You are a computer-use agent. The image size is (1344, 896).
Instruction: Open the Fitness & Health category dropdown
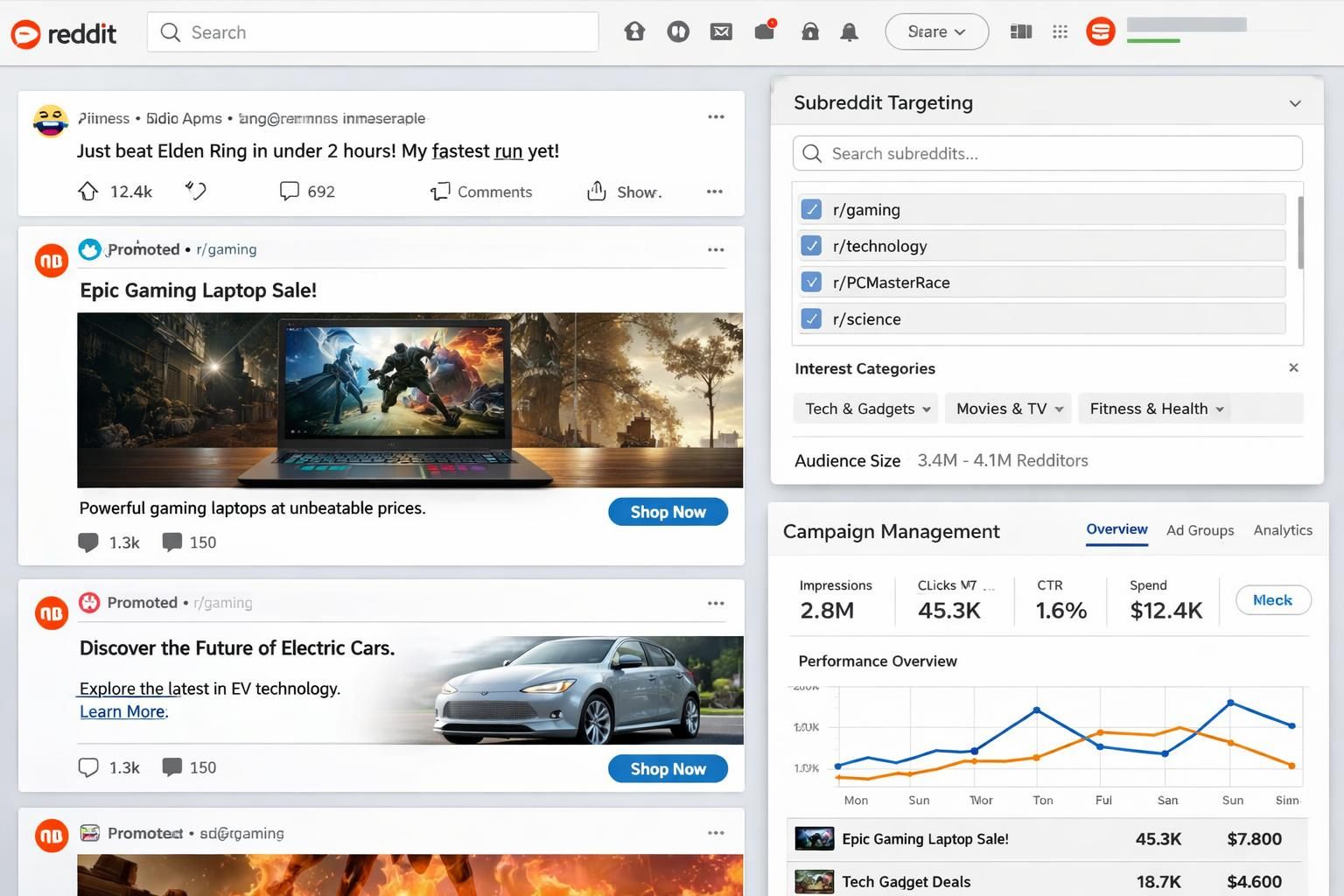tap(1155, 409)
